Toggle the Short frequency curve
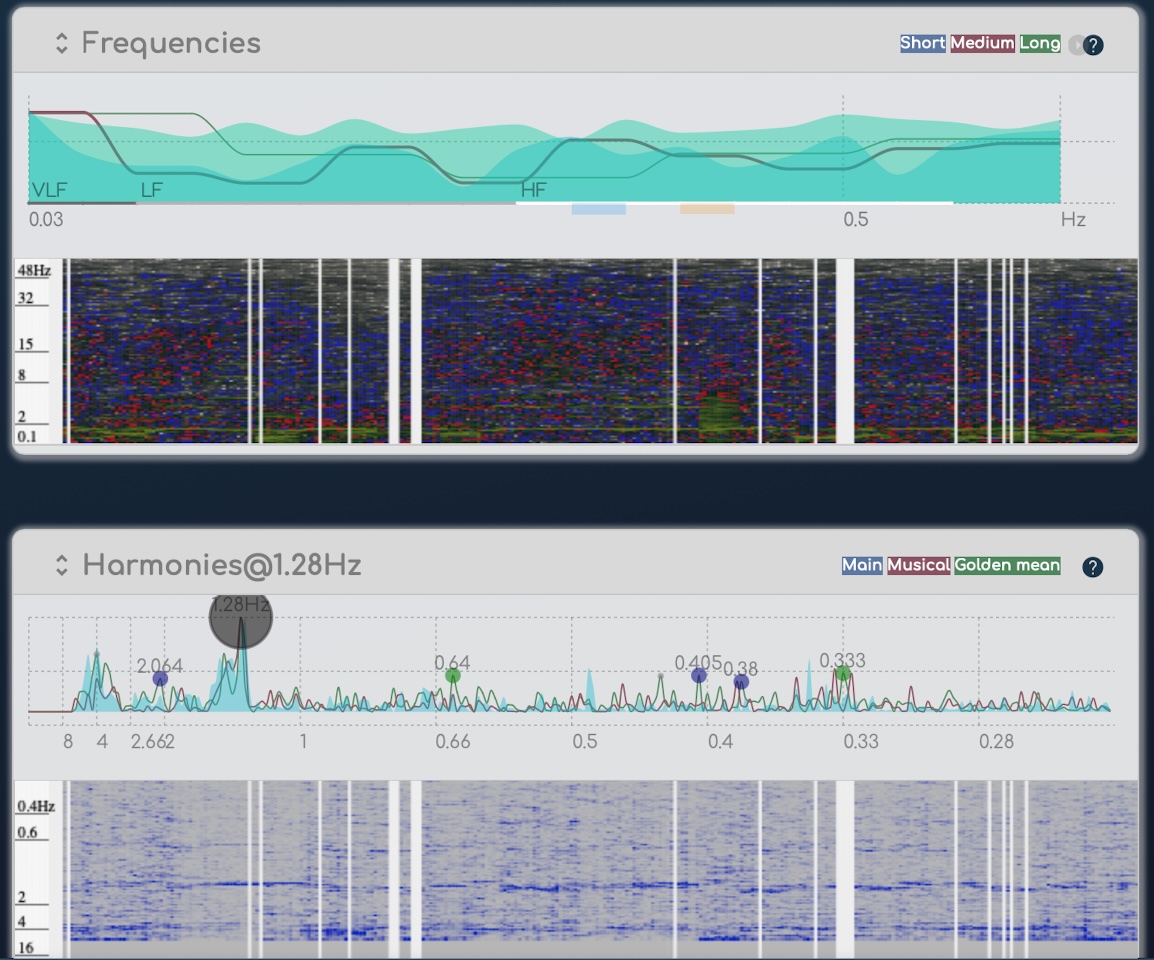 [922, 44]
